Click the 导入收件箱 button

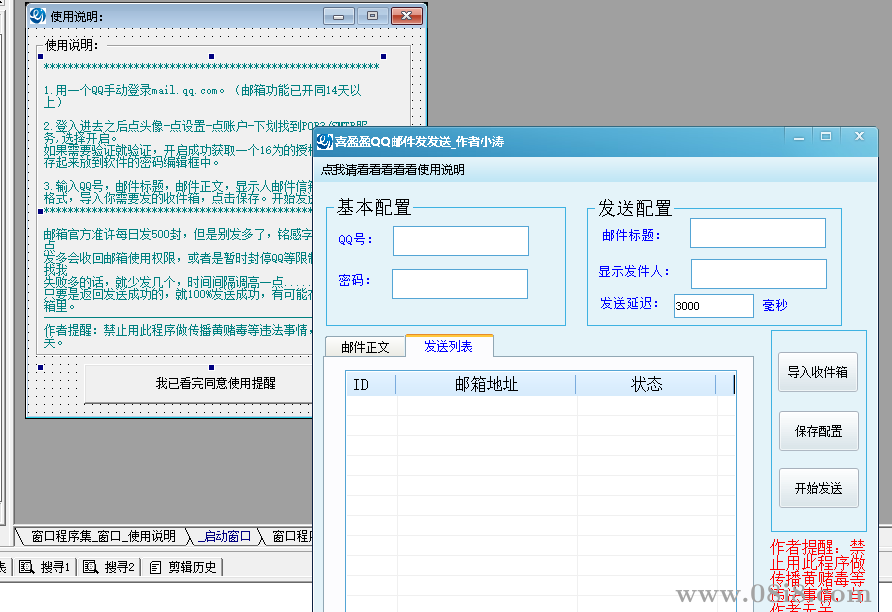click(x=817, y=373)
